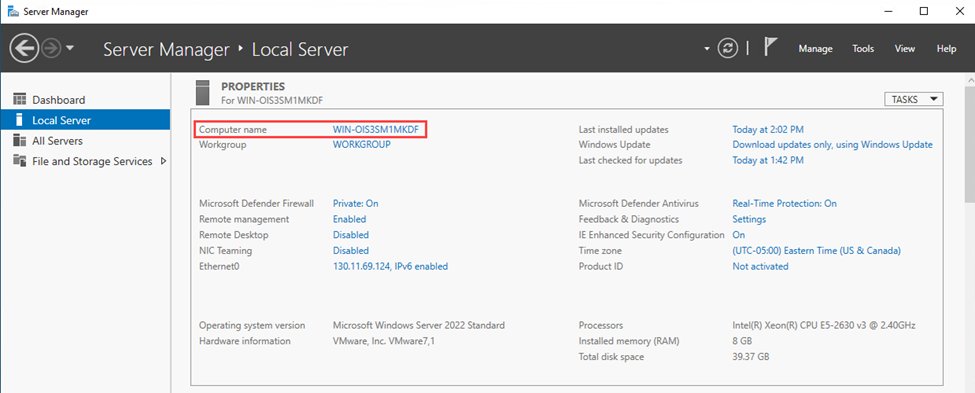
Task: Expand File and Storage Services chevron
Action: 164,161
